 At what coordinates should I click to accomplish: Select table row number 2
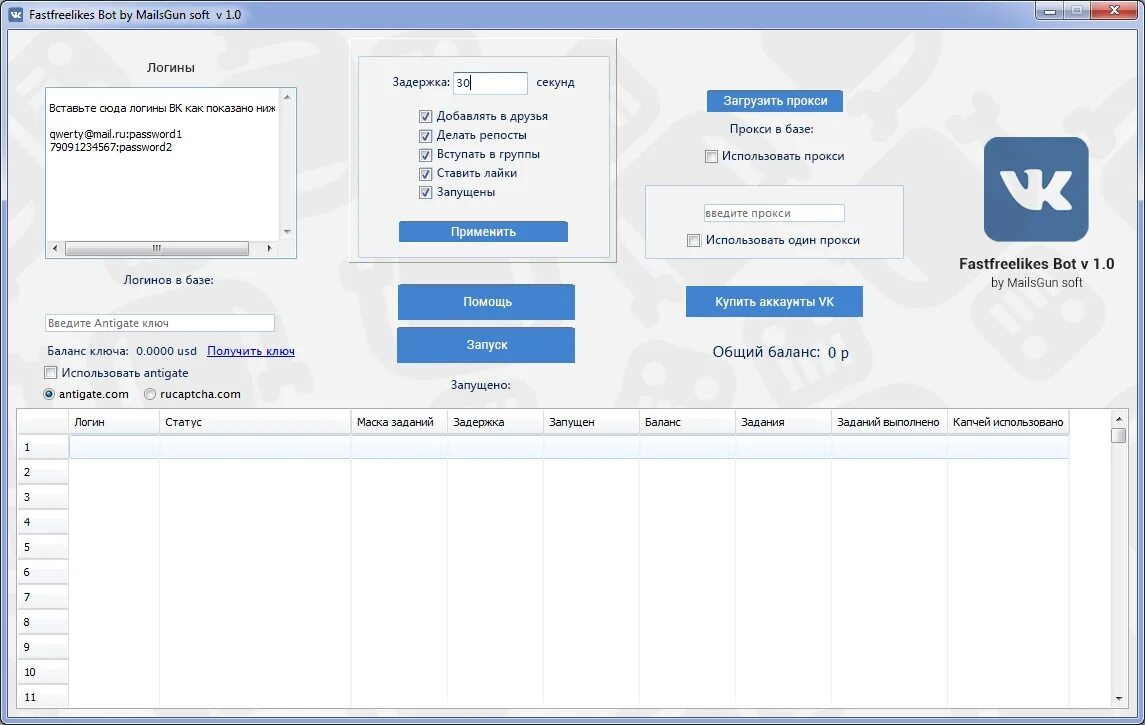43,472
